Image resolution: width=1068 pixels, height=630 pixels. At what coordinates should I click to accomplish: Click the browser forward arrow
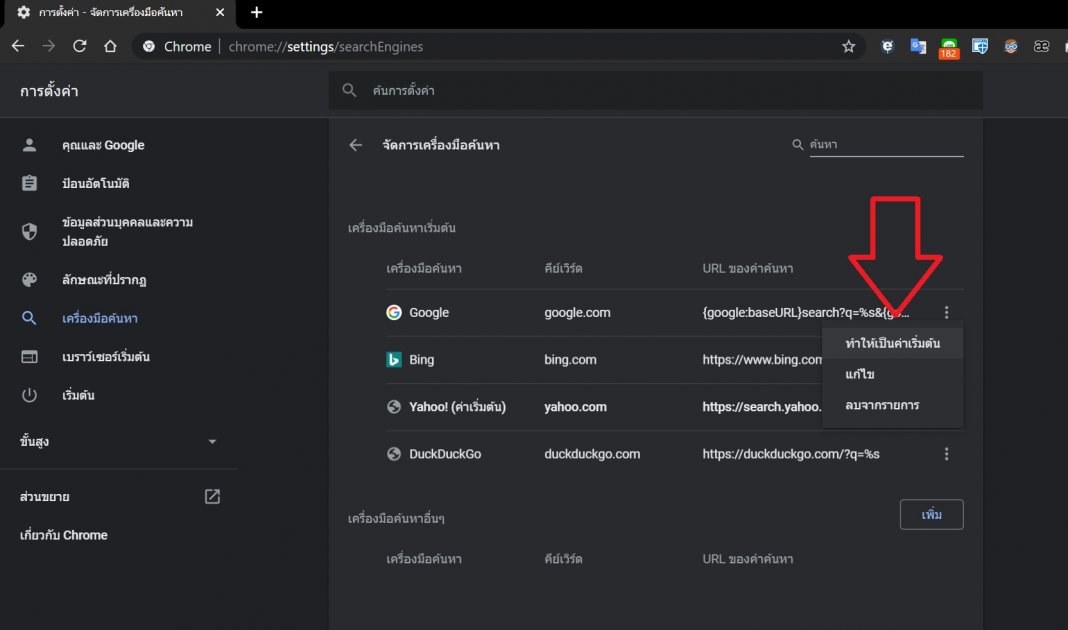coord(48,46)
